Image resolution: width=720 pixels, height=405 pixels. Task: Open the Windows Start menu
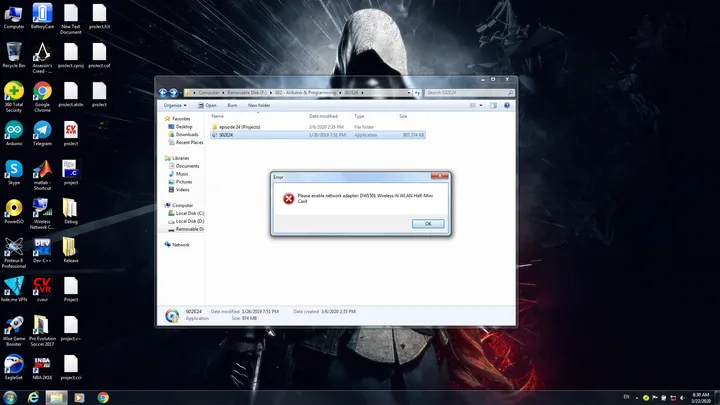pos(10,397)
